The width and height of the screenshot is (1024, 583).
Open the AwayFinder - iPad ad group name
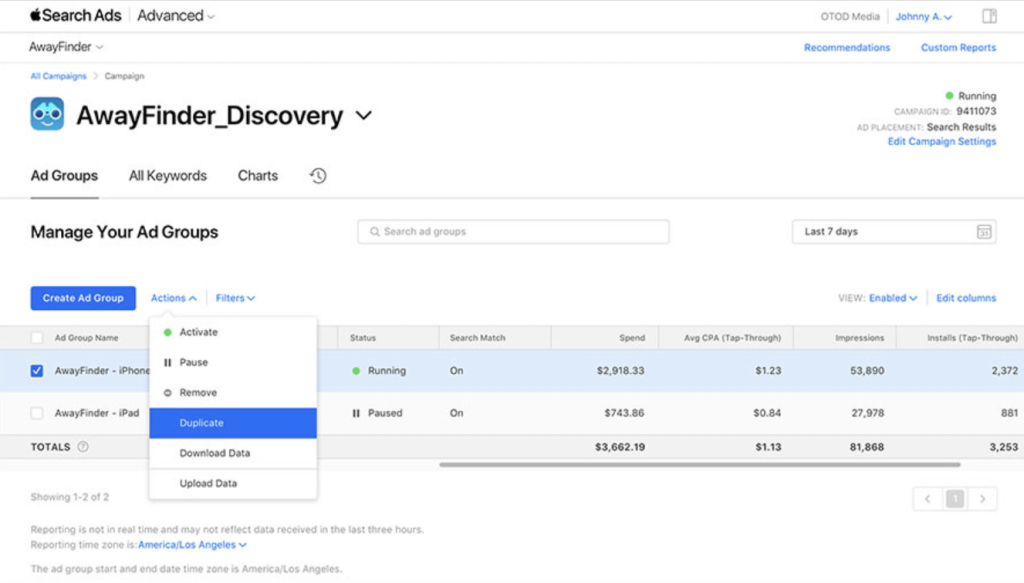point(97,413)
